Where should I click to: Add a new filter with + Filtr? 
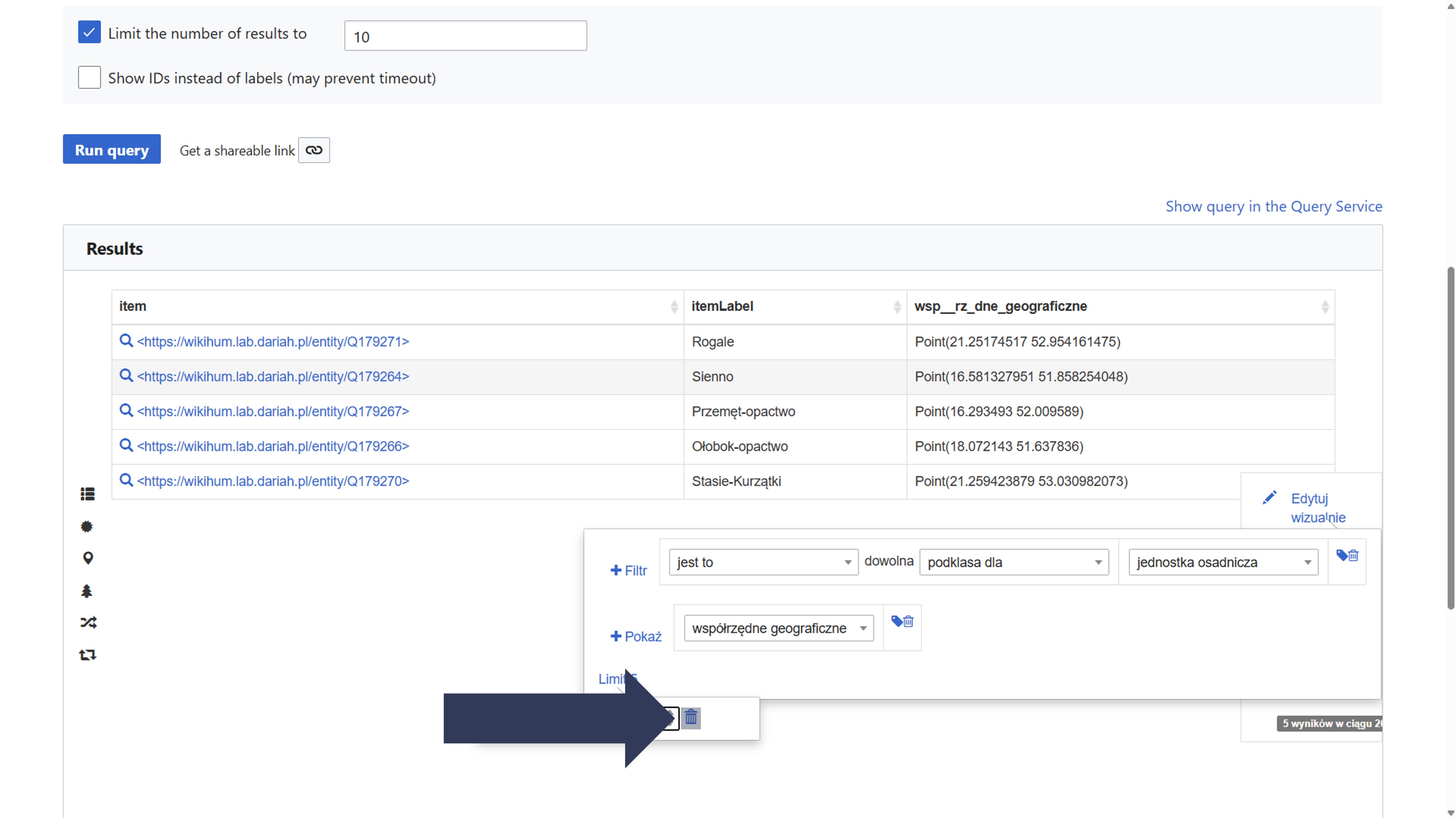click(628, 571)
